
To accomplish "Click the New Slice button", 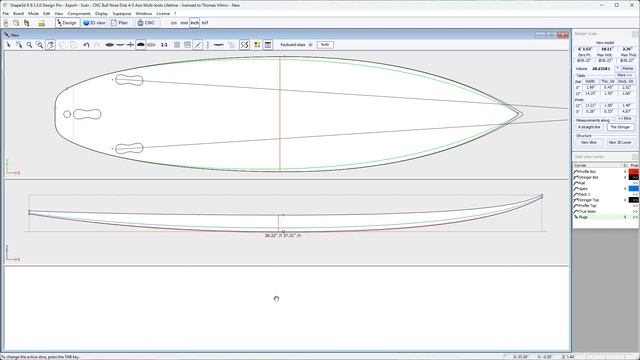I will [589, 142].
